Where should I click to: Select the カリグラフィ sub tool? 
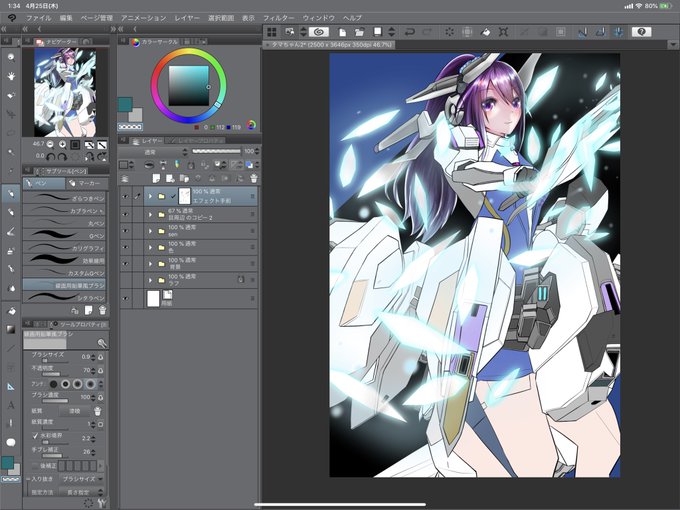[64, 248]
